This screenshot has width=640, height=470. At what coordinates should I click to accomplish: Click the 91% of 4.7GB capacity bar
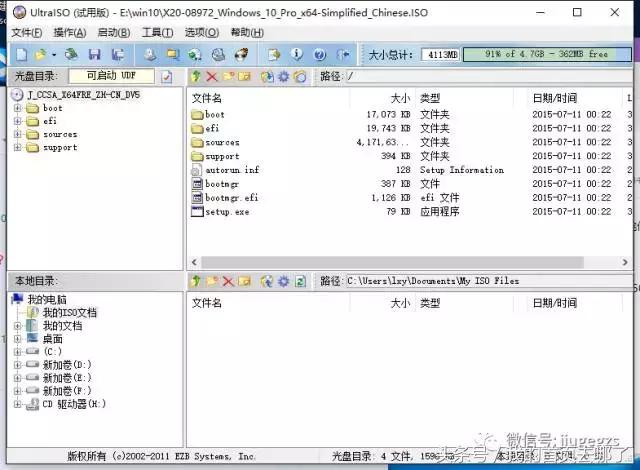547,54
